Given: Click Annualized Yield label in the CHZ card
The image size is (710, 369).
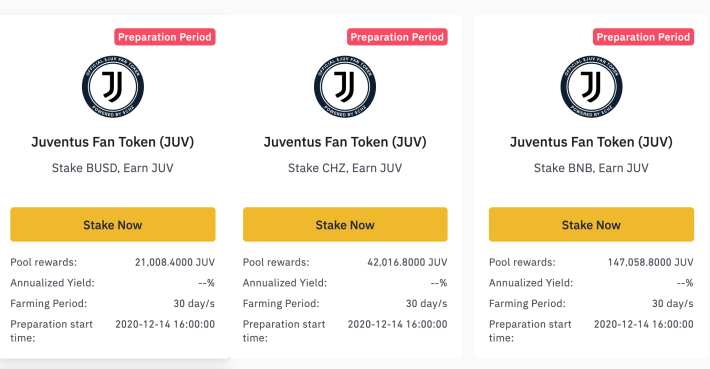Looking at the screenshot, I should click(285, 283).
